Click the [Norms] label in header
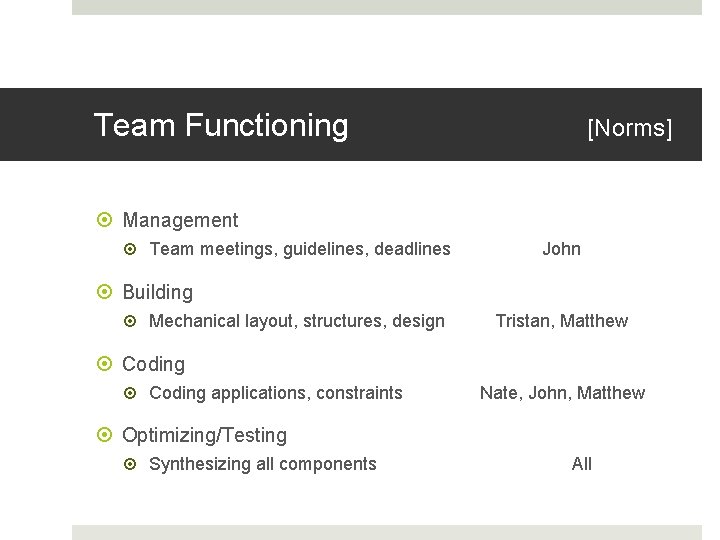This screenshot has width=720, height=540. 629,128
